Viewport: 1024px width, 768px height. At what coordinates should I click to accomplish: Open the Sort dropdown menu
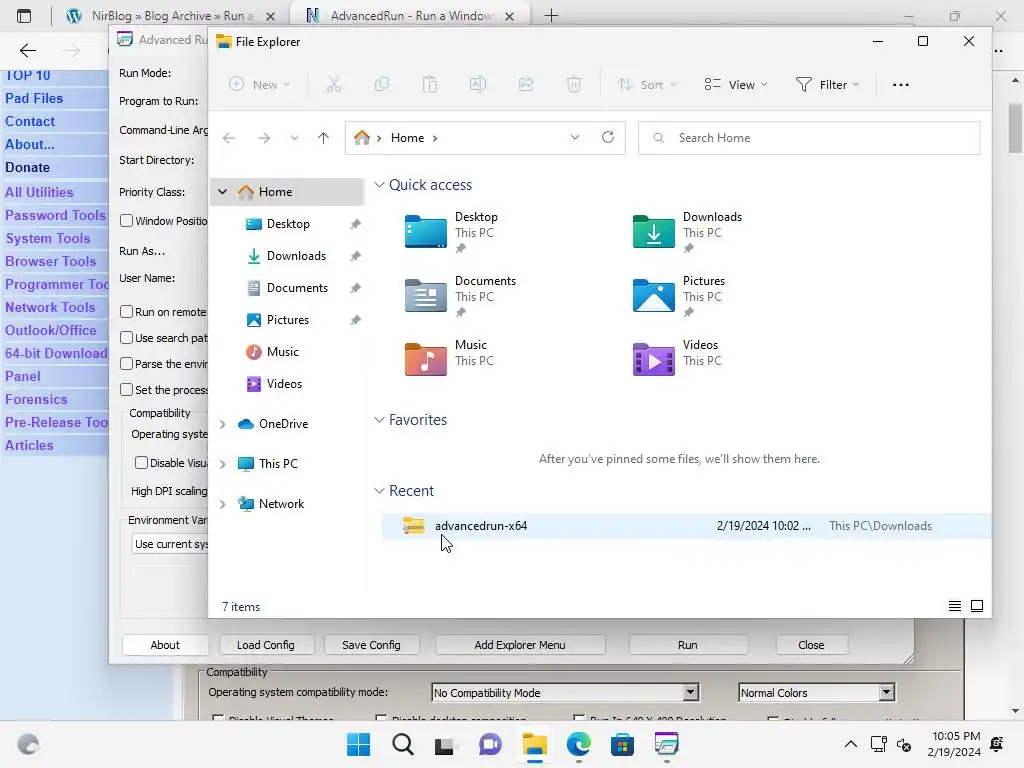[647, 84]
